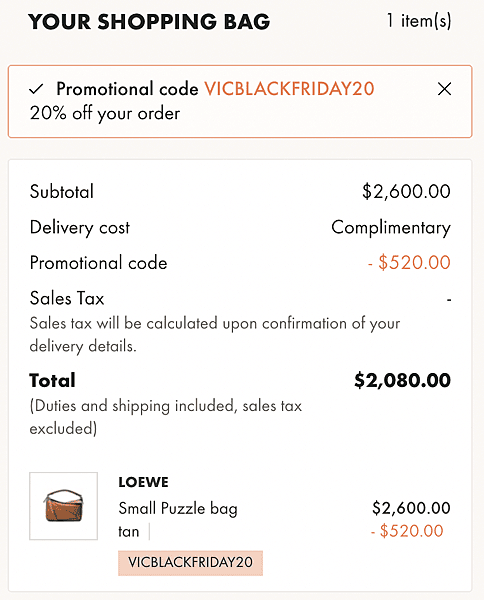Click the product price $2,600.00
Viewport: 484px width, 600px height.
[x=411, y=508]
